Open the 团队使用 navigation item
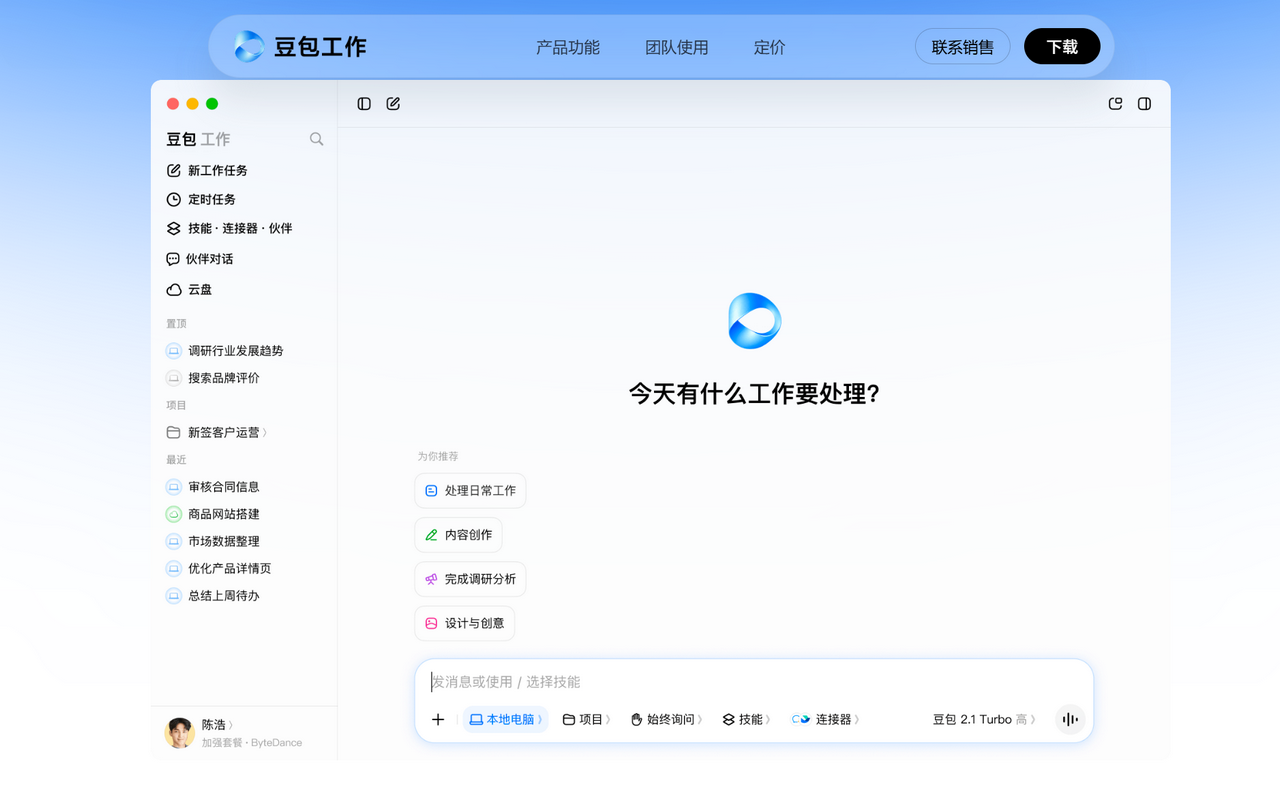Image resolution: width=1280 pixels, height=800 pixels. point(677,47)
